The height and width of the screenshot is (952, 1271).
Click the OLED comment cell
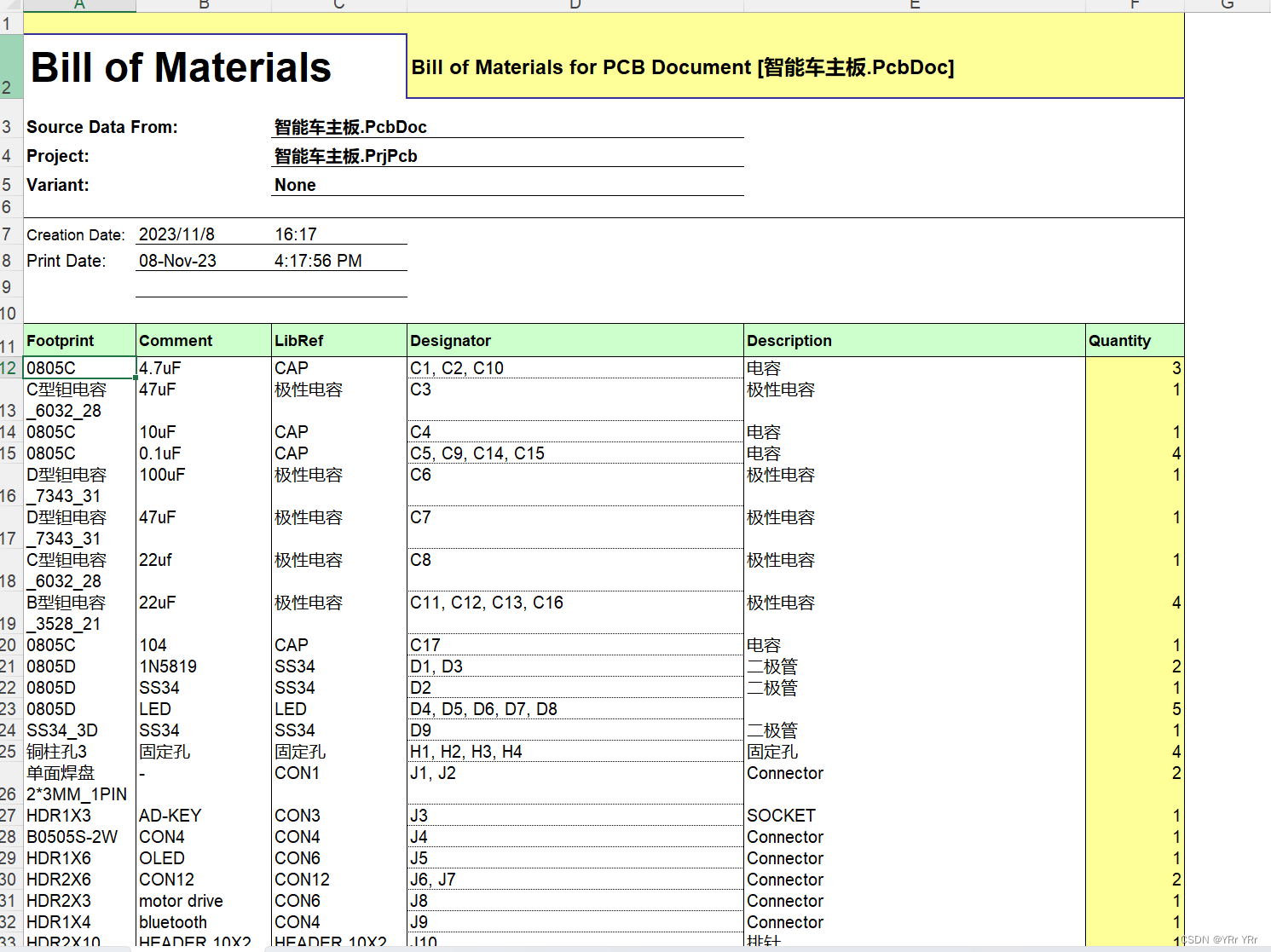204,858
